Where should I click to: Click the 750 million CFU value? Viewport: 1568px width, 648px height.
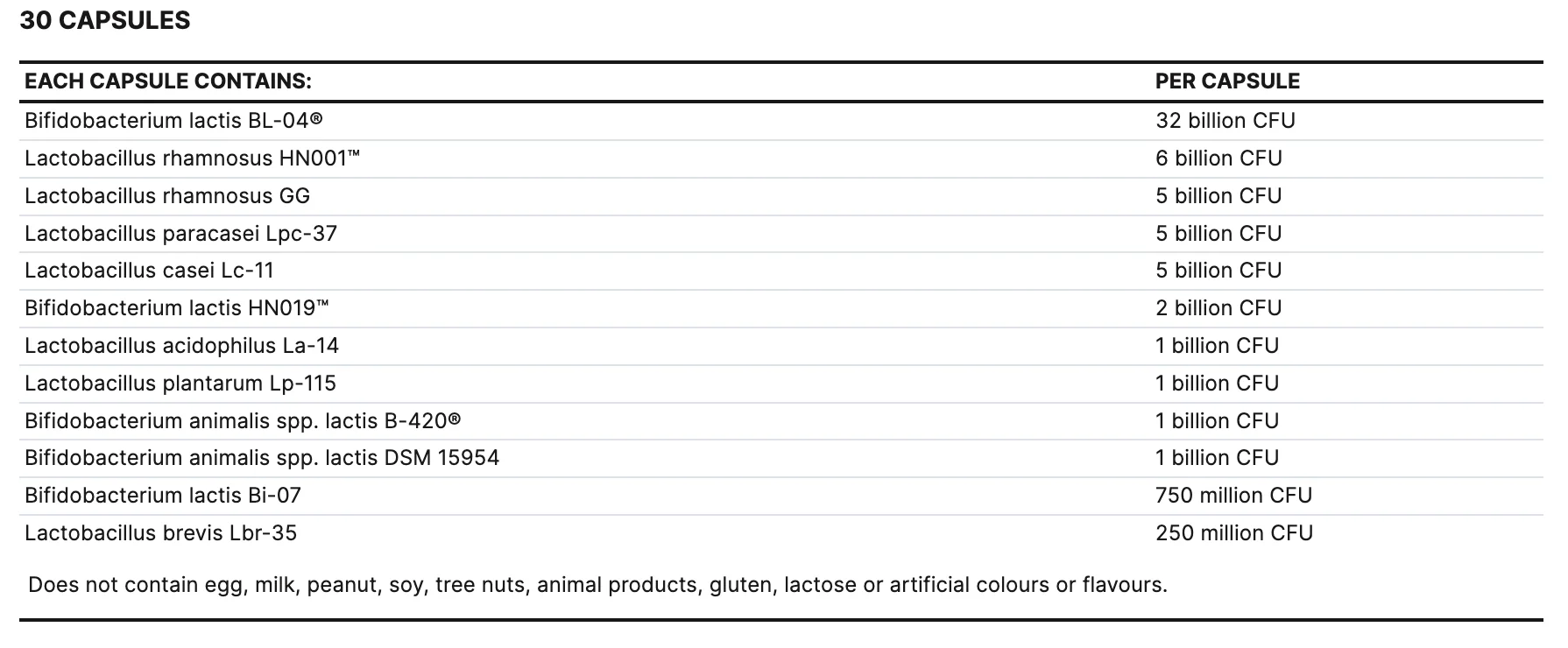coord(1233,496)
